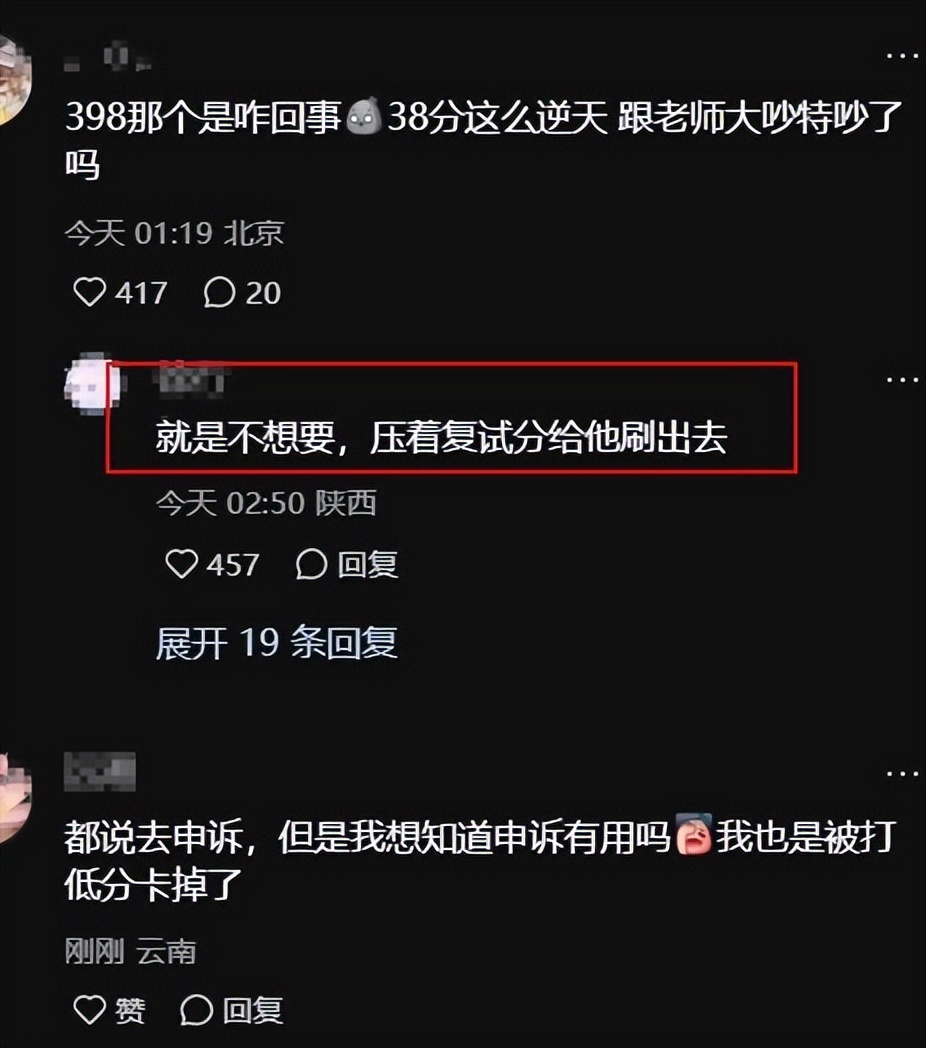This screenshot has height=1048, width=926.
Task: Tap heart icon on the Yunnan comment
Action: (90, 1010)
